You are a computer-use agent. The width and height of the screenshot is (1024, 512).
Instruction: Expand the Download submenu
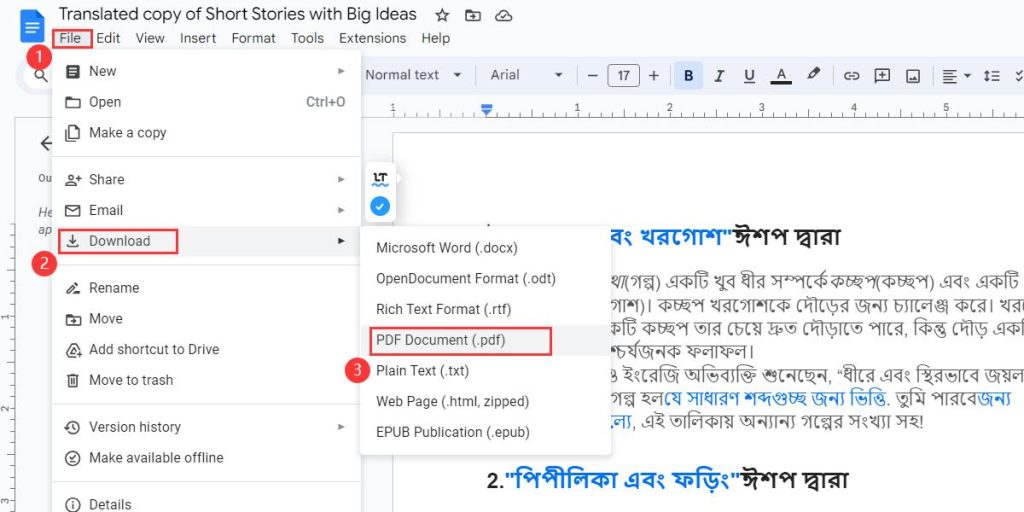(x=206, y=241)
